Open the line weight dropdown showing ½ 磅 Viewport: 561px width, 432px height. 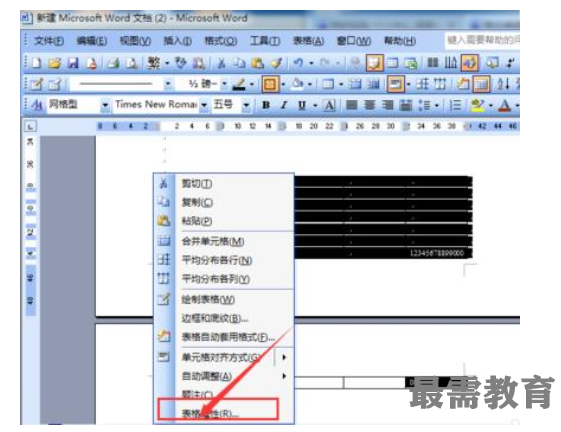(224, 84)
